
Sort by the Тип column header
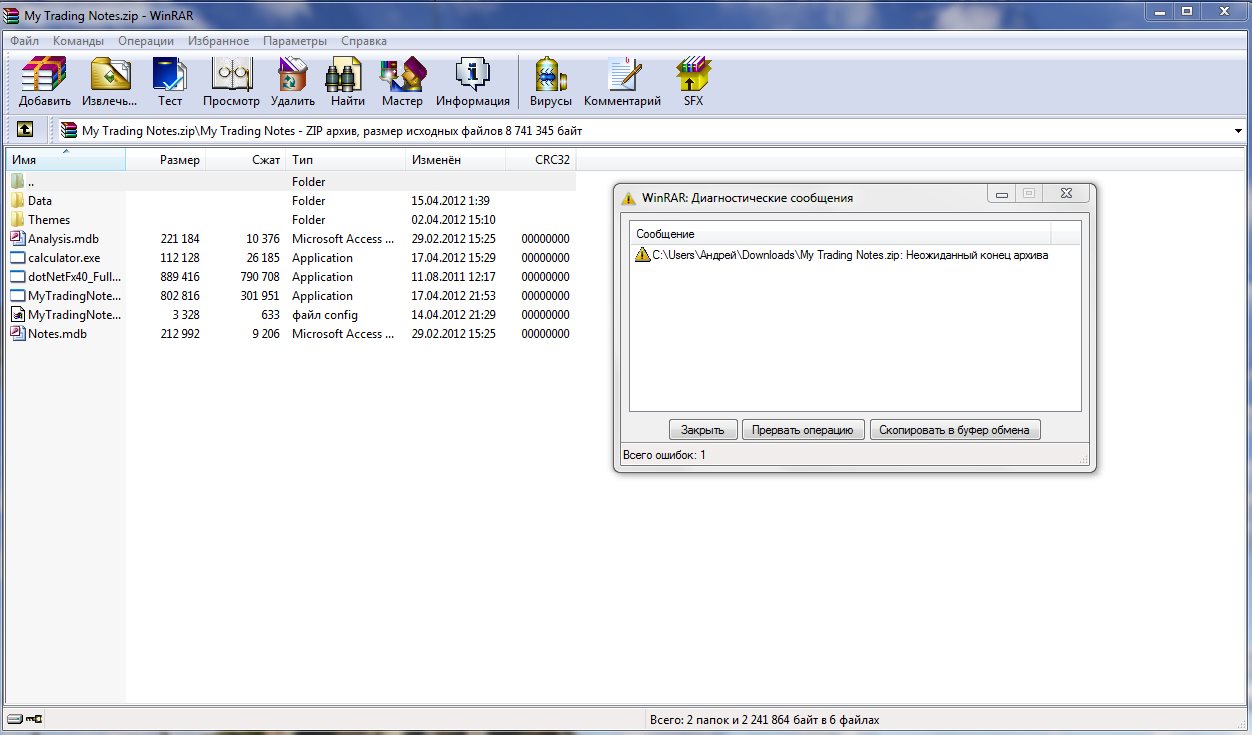click(346, 160)
